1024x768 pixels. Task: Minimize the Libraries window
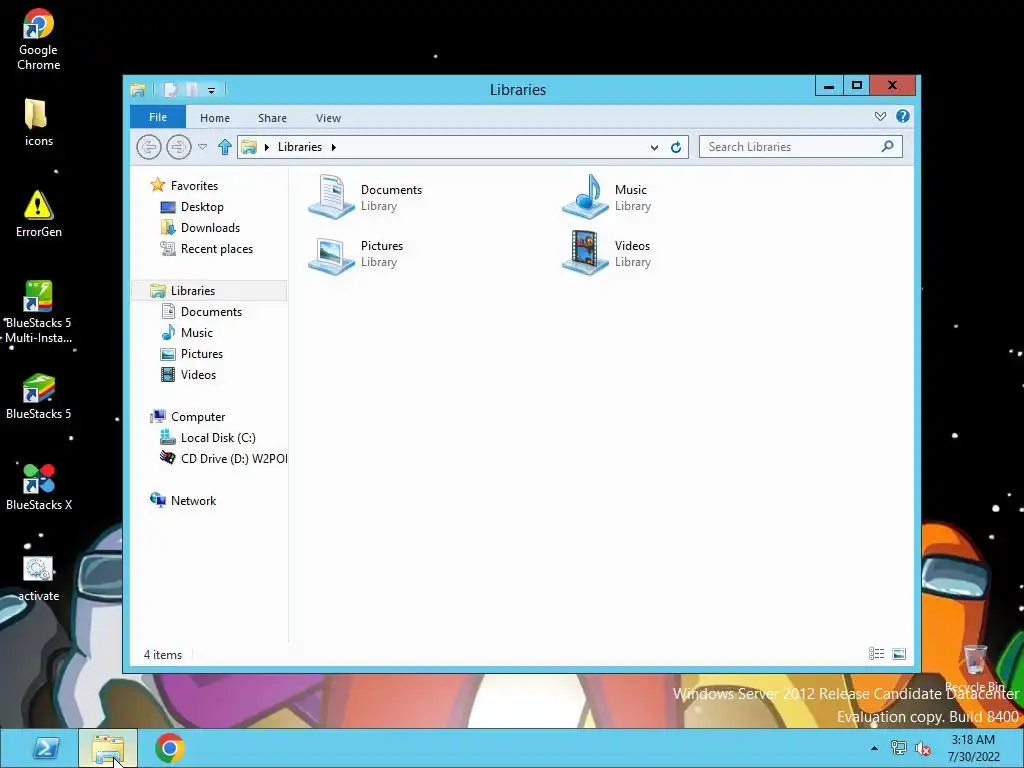click(x=829, y=86)
